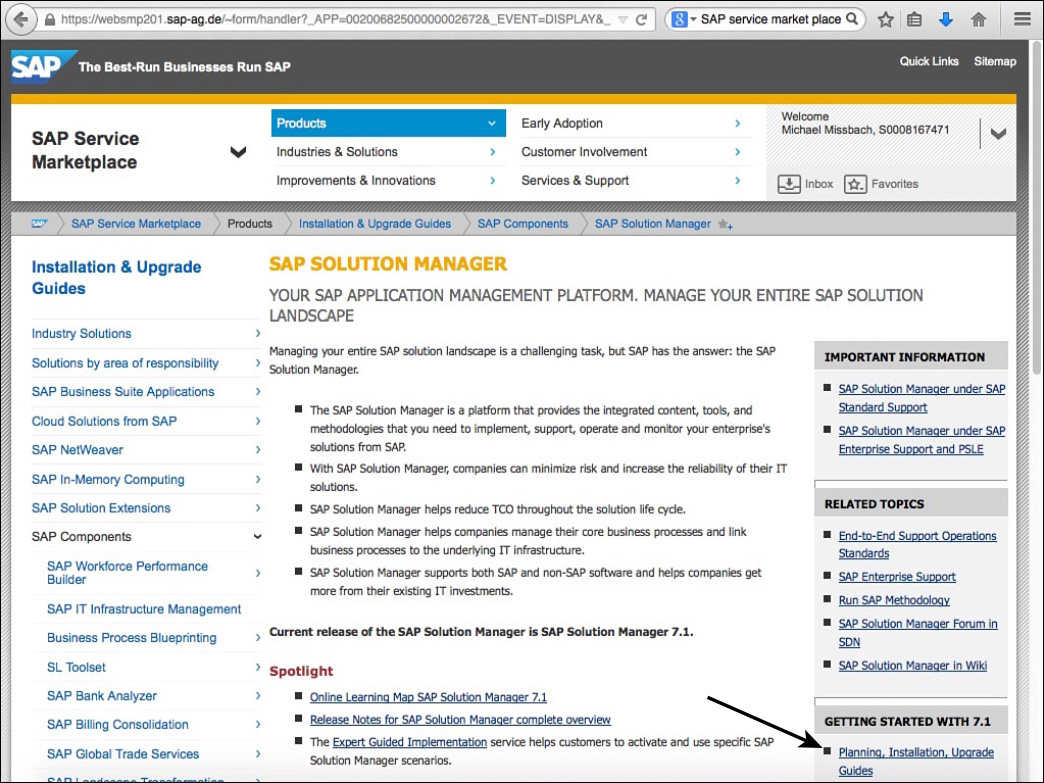The image size is (1044, 783).
Task: Click the browser home icon
Action: [x=978, y=20]
